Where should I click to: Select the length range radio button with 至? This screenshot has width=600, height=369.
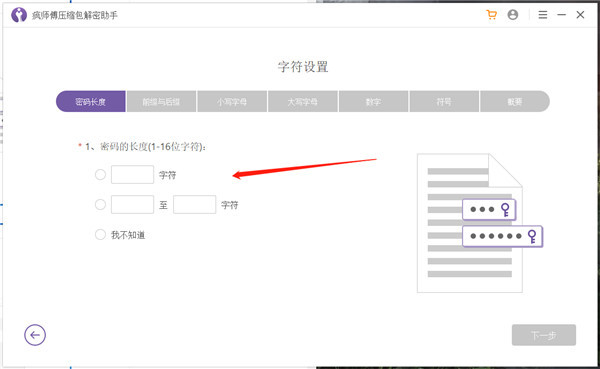pyautogui.click(x=100, y=205)
